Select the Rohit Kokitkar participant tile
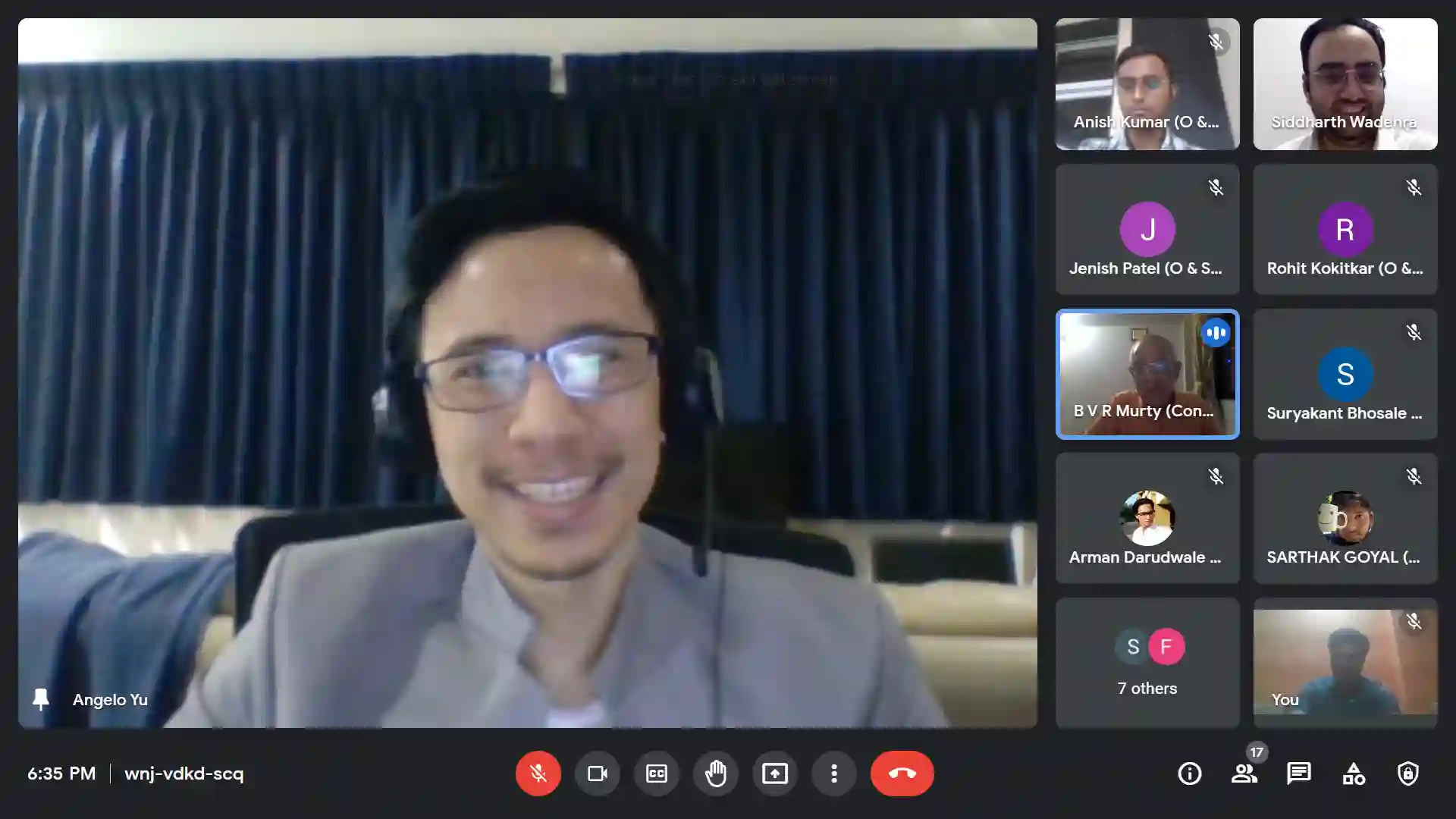 1345,229
